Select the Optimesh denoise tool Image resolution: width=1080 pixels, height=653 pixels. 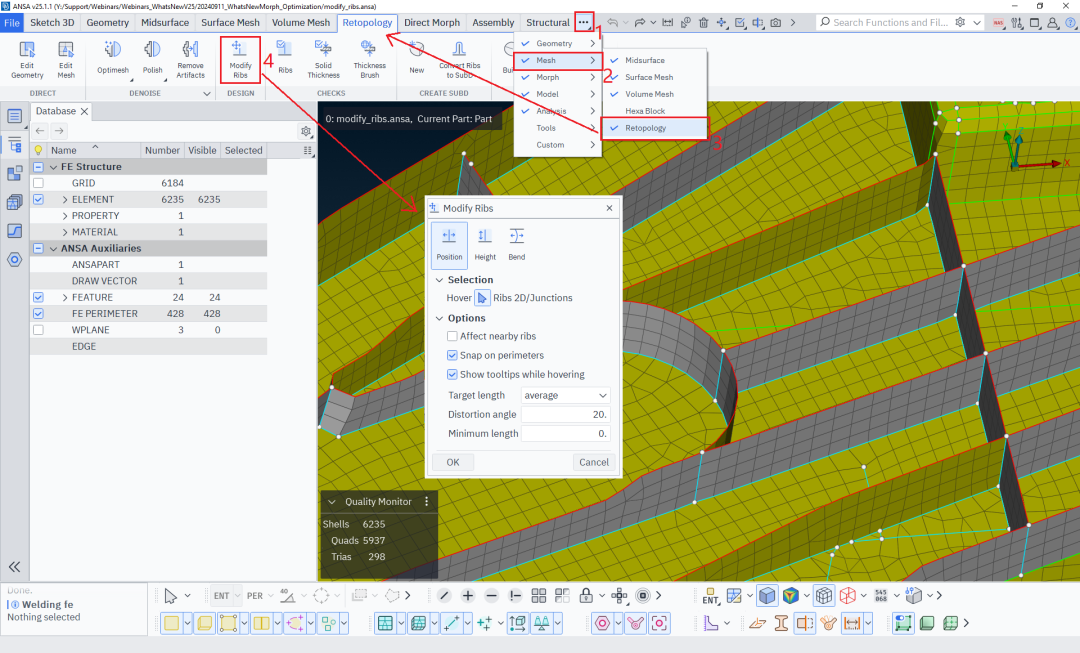pos(113,58)
